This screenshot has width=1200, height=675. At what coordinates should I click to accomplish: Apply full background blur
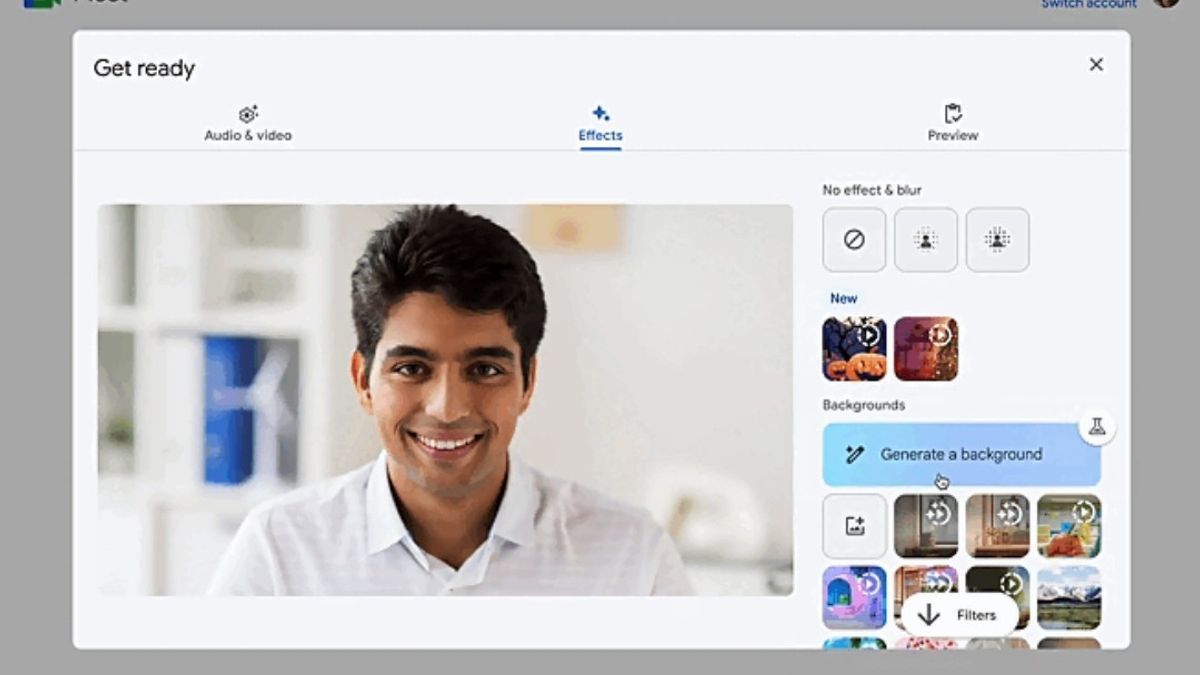point(997,240)
